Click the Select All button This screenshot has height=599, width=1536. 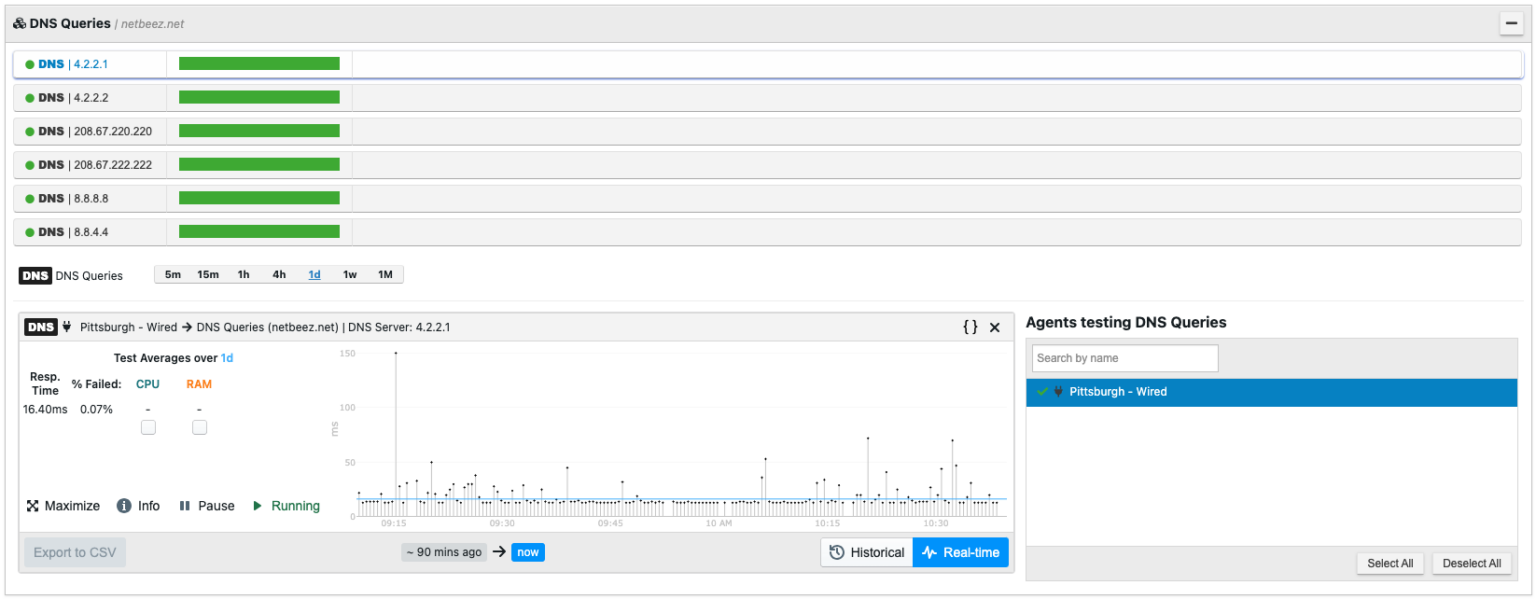point(1390,562)
